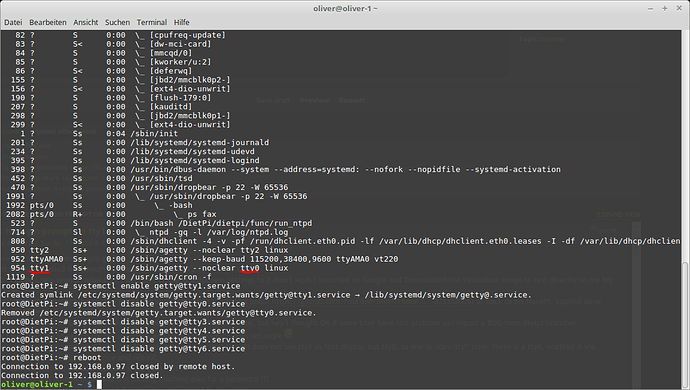This screenshot has width=690, height=390.
Task: Open the Datei menu
Action: pyautogui.click(x=13, y=22)
